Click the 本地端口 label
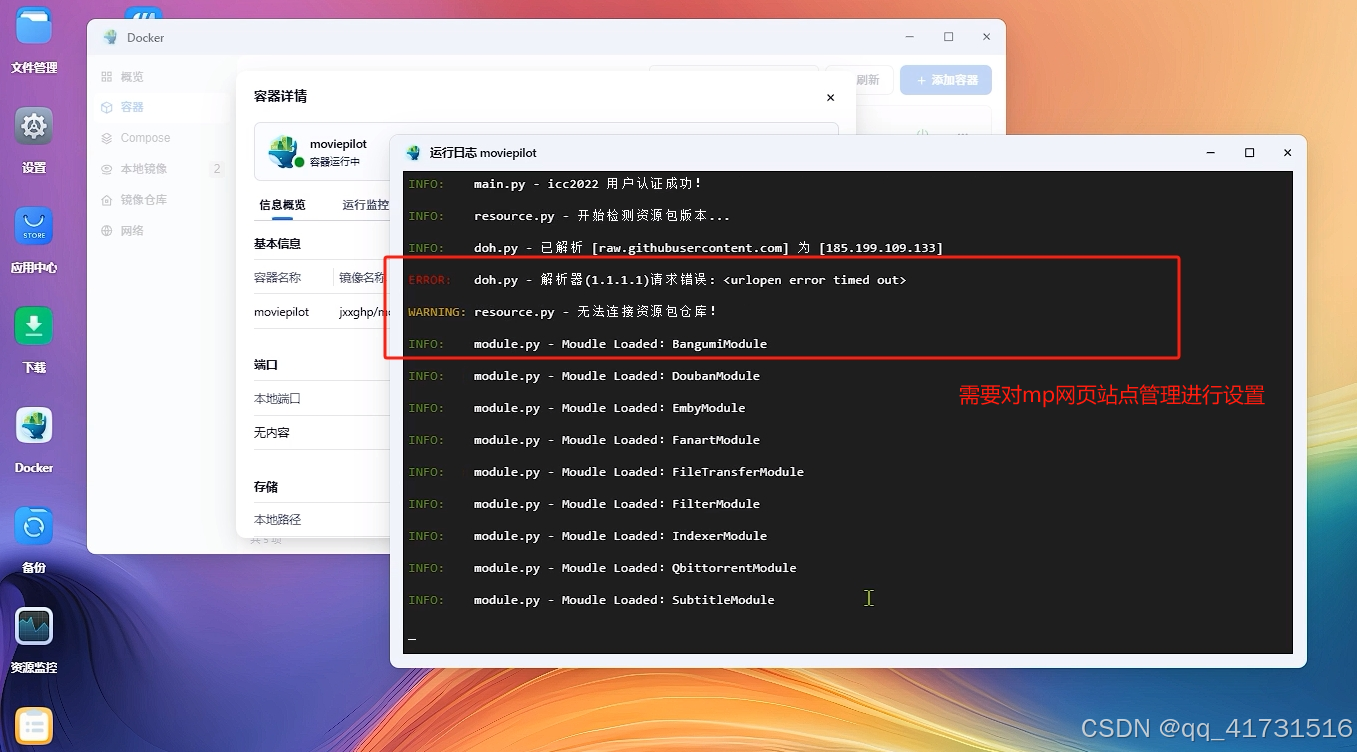This screenshot has height=752, width=1357. [277, 398]
